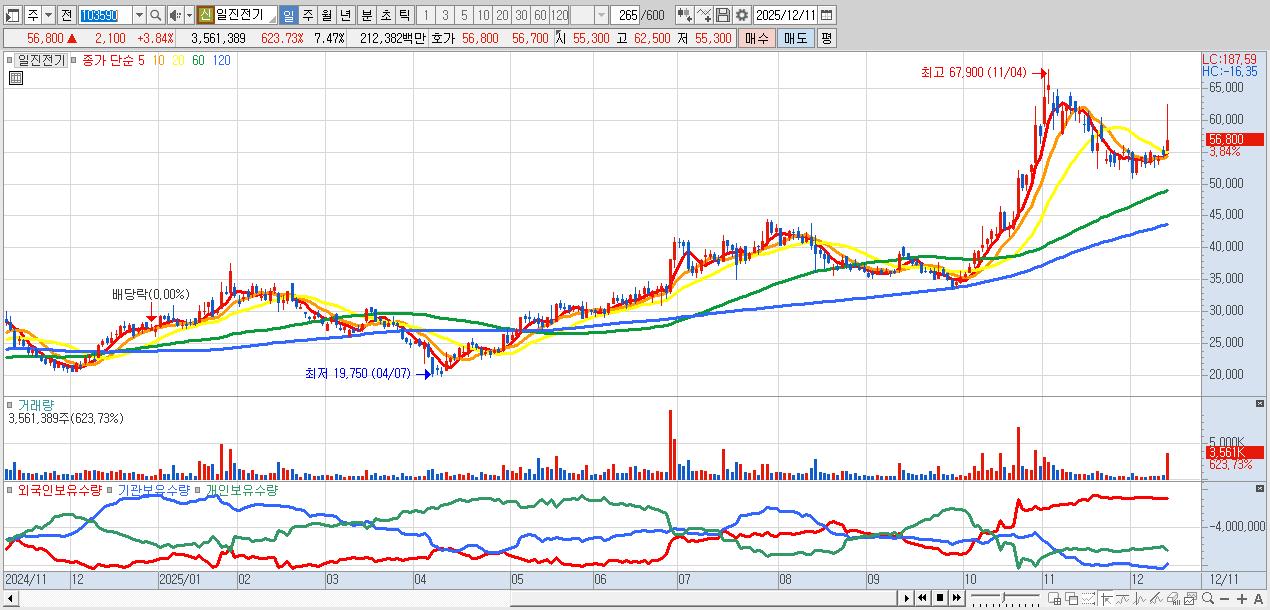Click the data grid icon below 일진전기 label

coord(15,77)
